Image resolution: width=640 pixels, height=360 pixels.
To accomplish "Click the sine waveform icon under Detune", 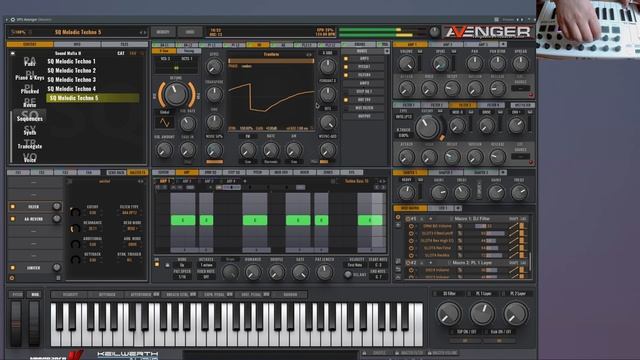I will (164, 122).
